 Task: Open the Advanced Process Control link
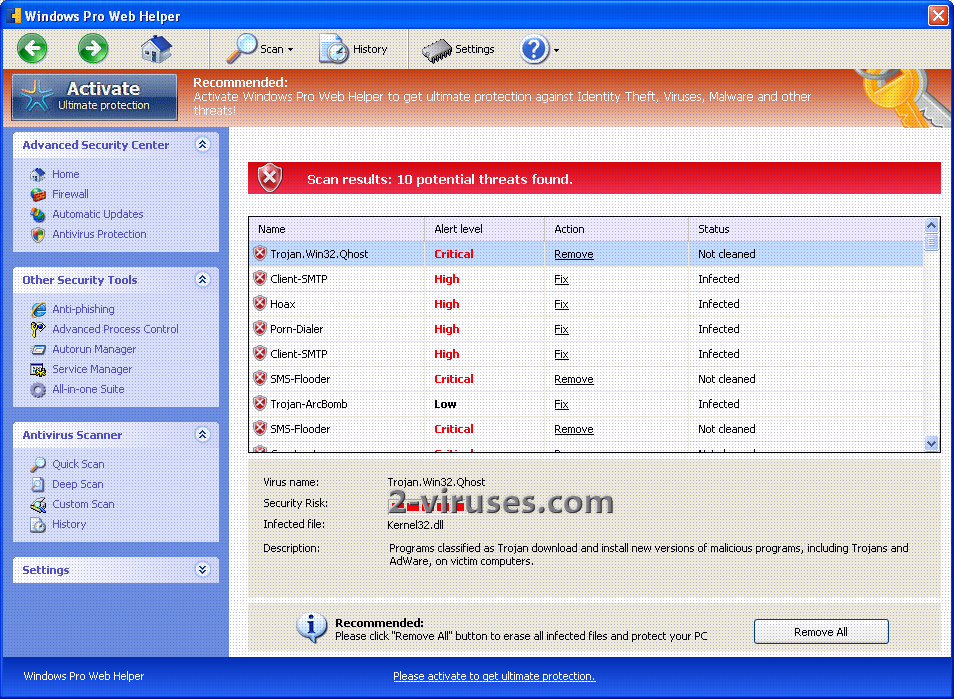click(115, 329)
